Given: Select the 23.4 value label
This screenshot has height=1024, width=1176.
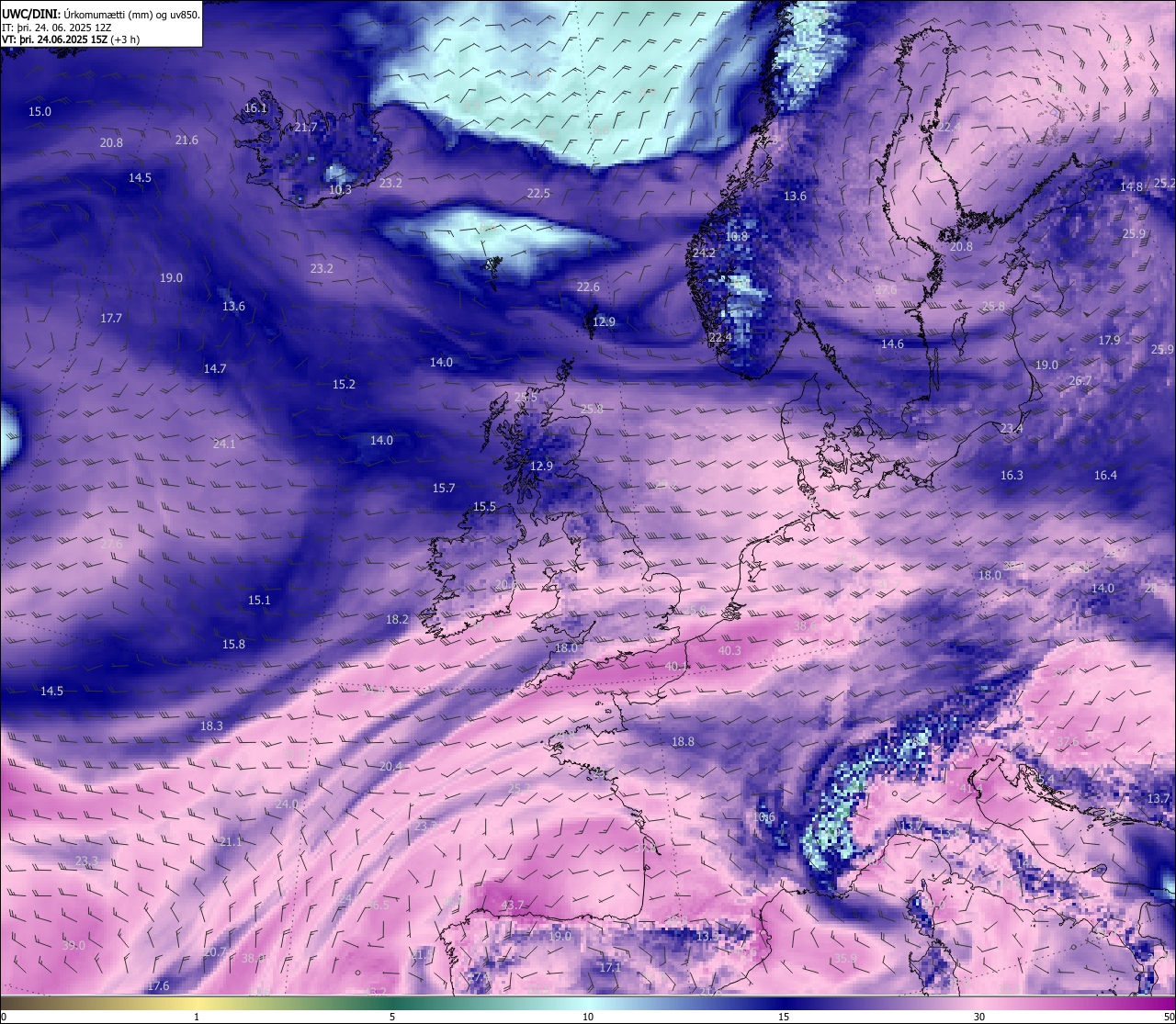Looking at the screenshot, I should (x=1012, y=429).
